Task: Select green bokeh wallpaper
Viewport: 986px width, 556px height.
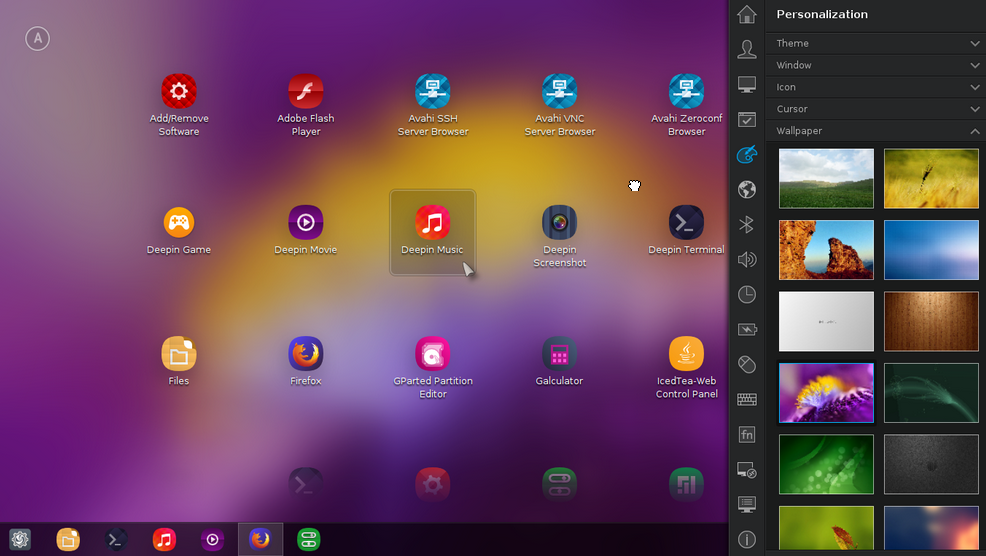Action: pyautogui.click(x=826, y=464)
